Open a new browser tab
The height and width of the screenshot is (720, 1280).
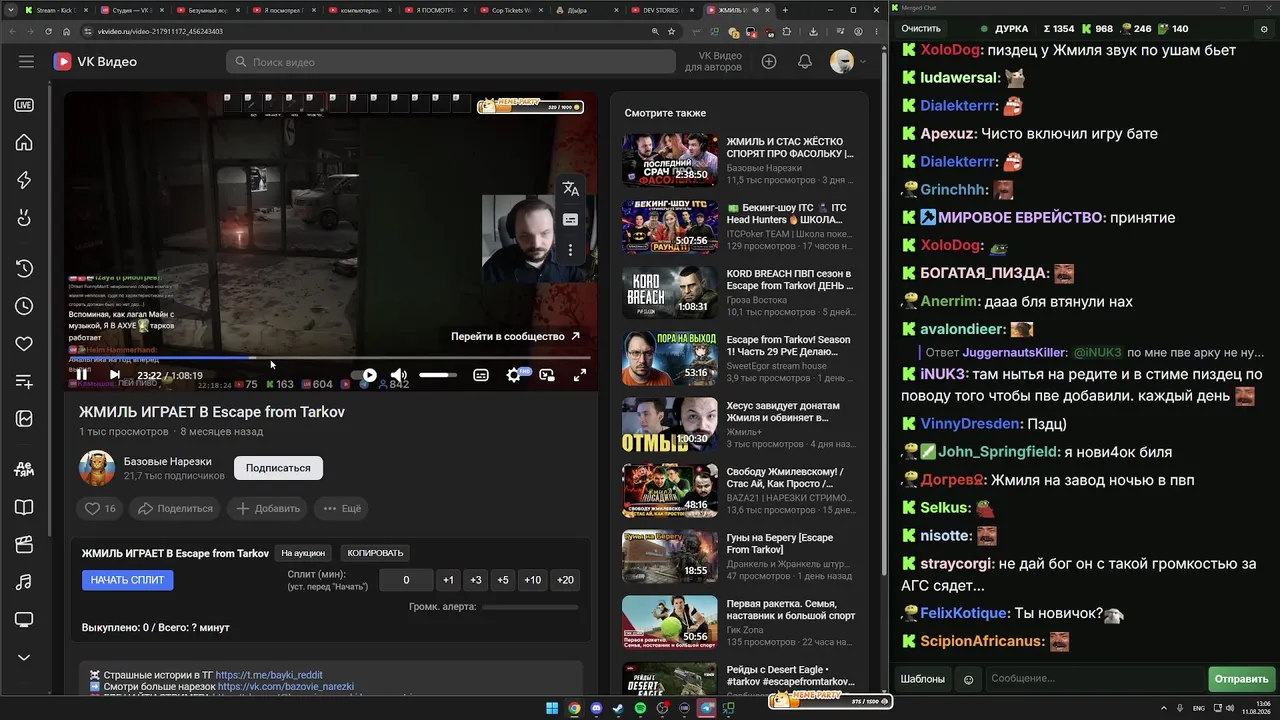pos(785,10)
